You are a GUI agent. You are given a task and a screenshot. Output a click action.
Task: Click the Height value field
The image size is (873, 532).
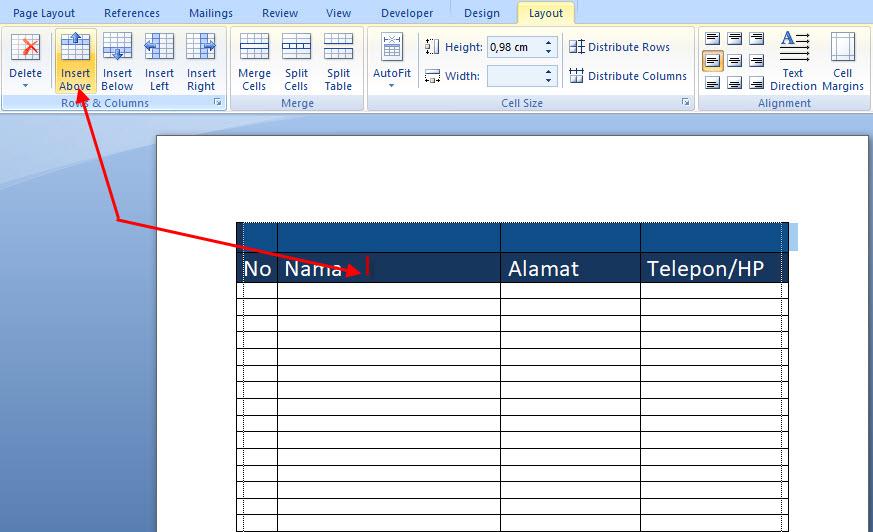tap(514, 47)
